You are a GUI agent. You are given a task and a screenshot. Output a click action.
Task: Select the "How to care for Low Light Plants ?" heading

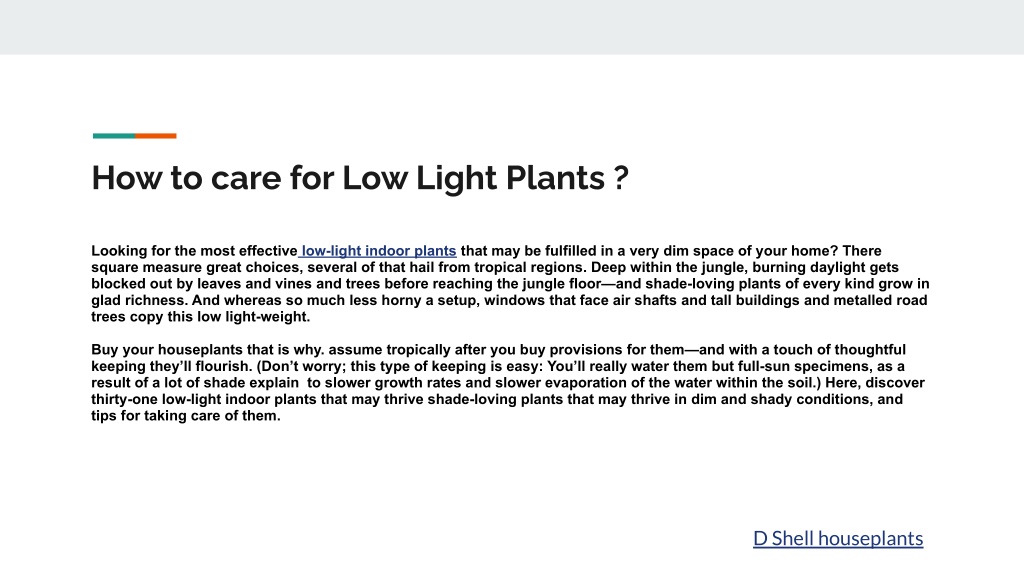tap(360, 178)
